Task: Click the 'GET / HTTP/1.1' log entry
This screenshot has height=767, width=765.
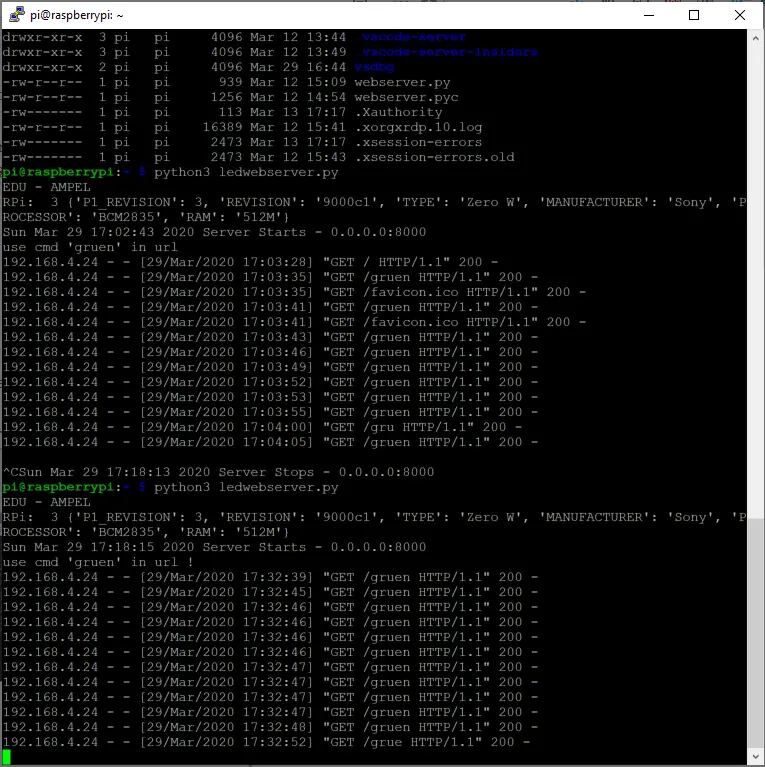Action: (x=250, y=262)
